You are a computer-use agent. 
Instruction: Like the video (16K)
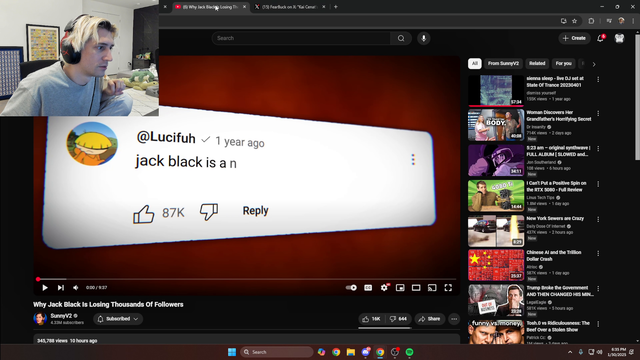[371, 319]
